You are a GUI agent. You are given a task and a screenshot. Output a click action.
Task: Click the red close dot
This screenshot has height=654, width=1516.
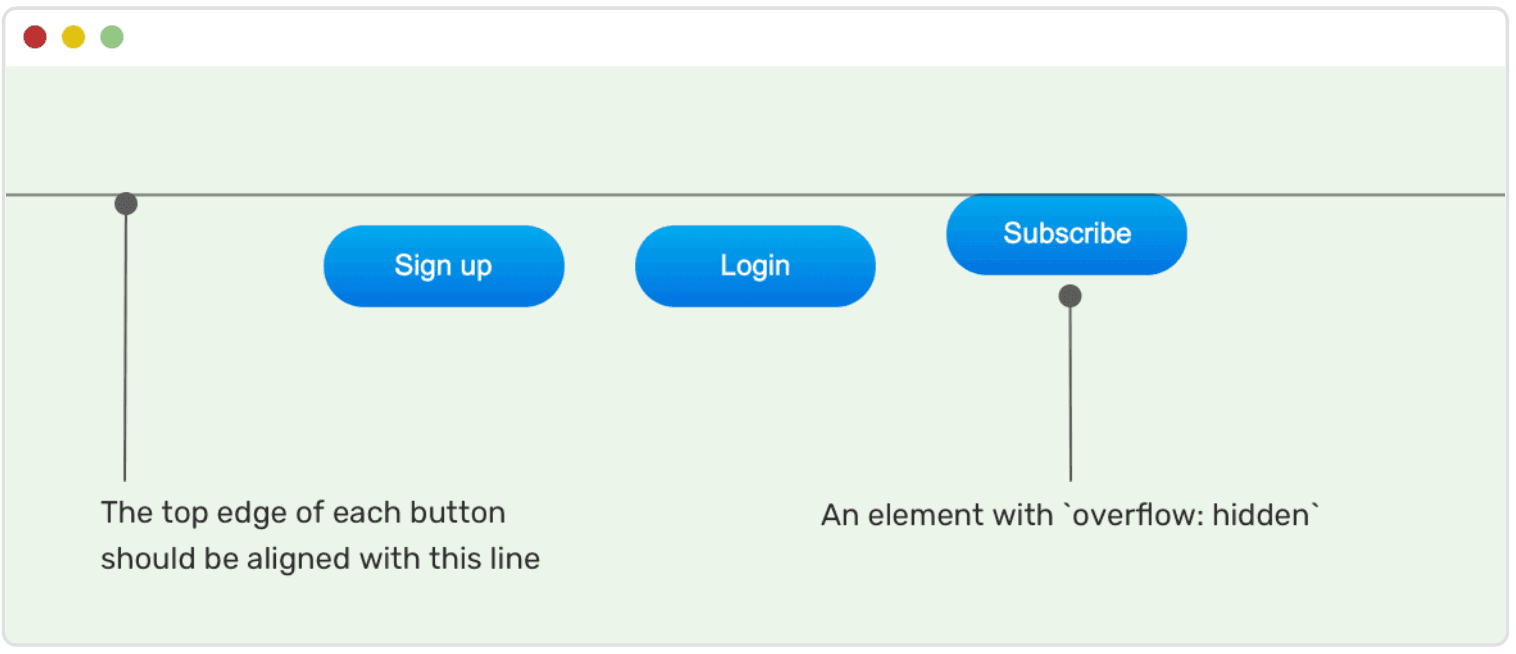pyautogui.click(x=35, y=38)
